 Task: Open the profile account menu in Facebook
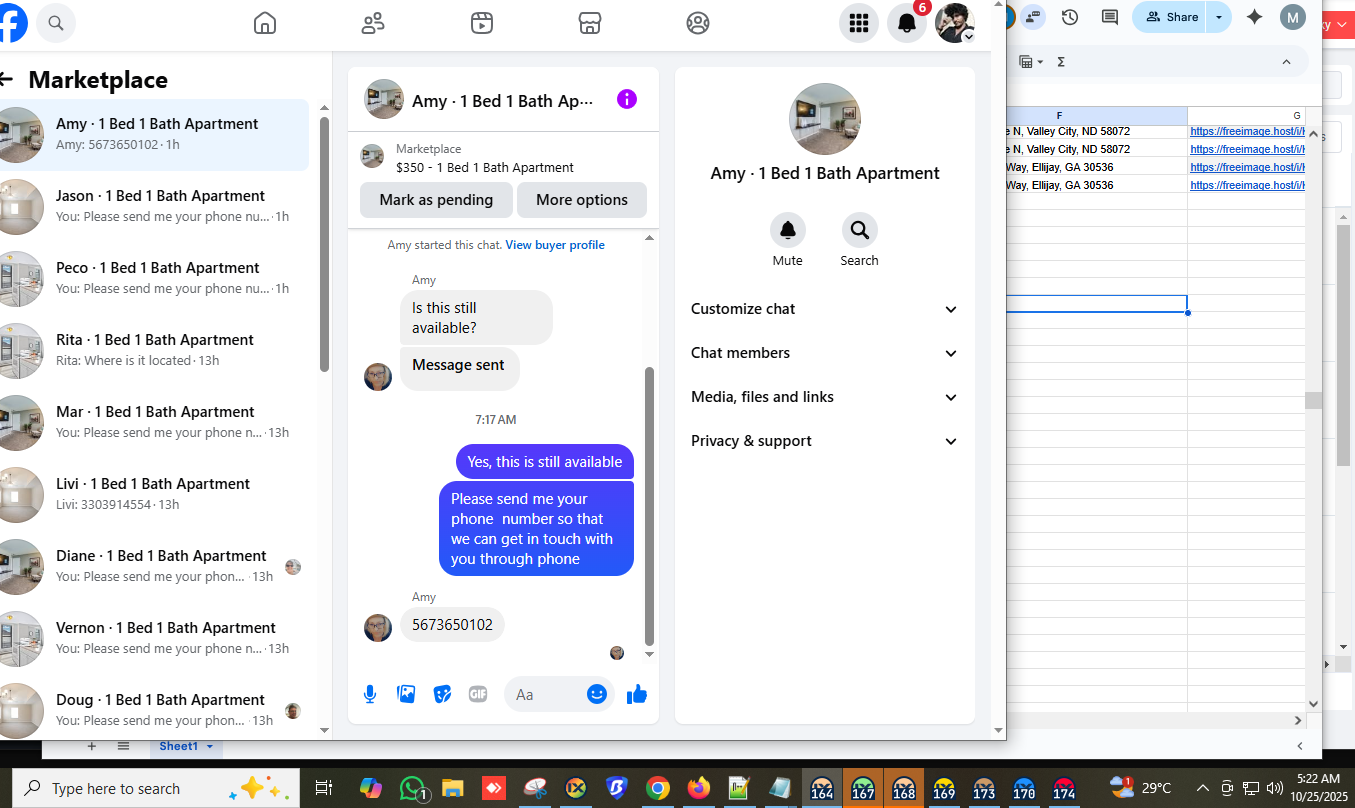[x=955, y=23]
